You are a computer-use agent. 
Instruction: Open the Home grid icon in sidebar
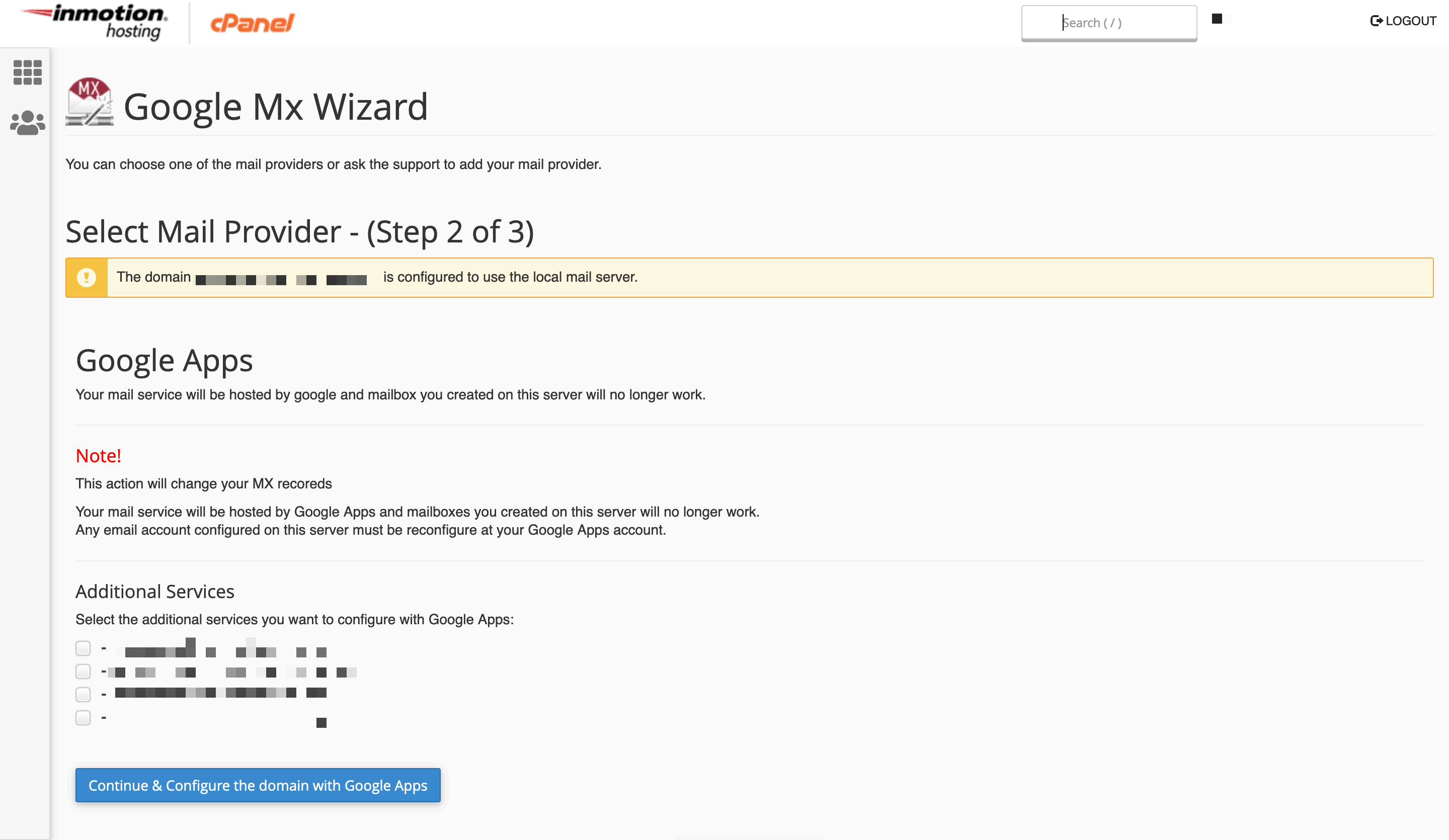28,72
